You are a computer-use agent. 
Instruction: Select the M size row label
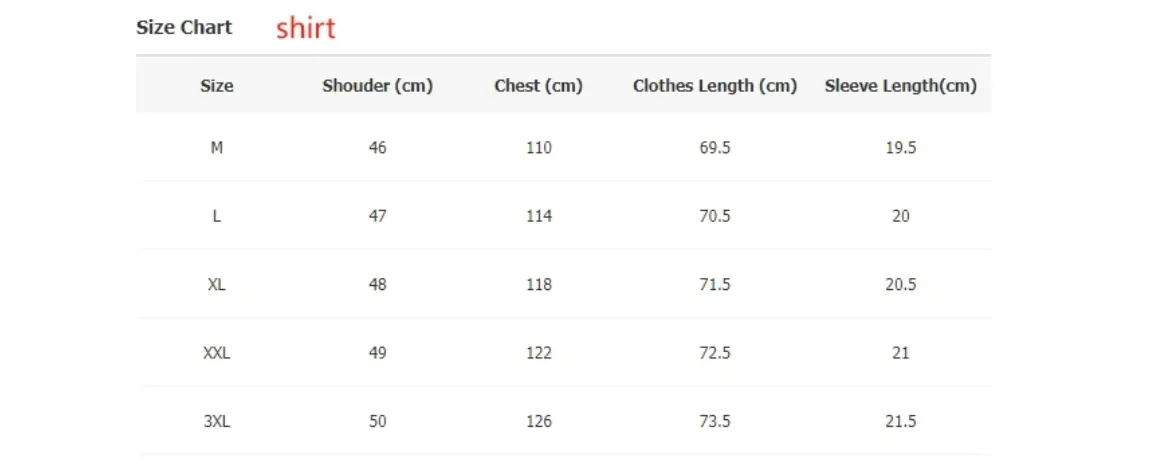coord(216,148)
